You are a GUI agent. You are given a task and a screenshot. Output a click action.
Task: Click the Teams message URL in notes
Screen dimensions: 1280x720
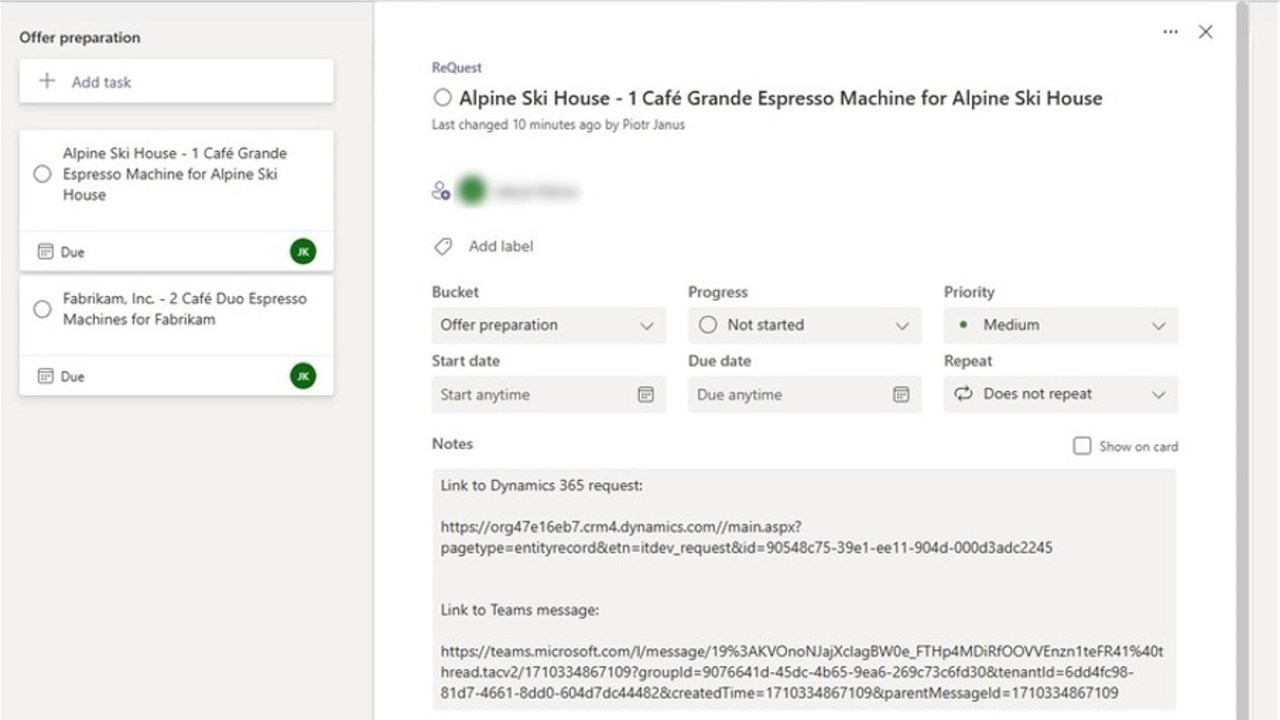click(x=802, y=672)
